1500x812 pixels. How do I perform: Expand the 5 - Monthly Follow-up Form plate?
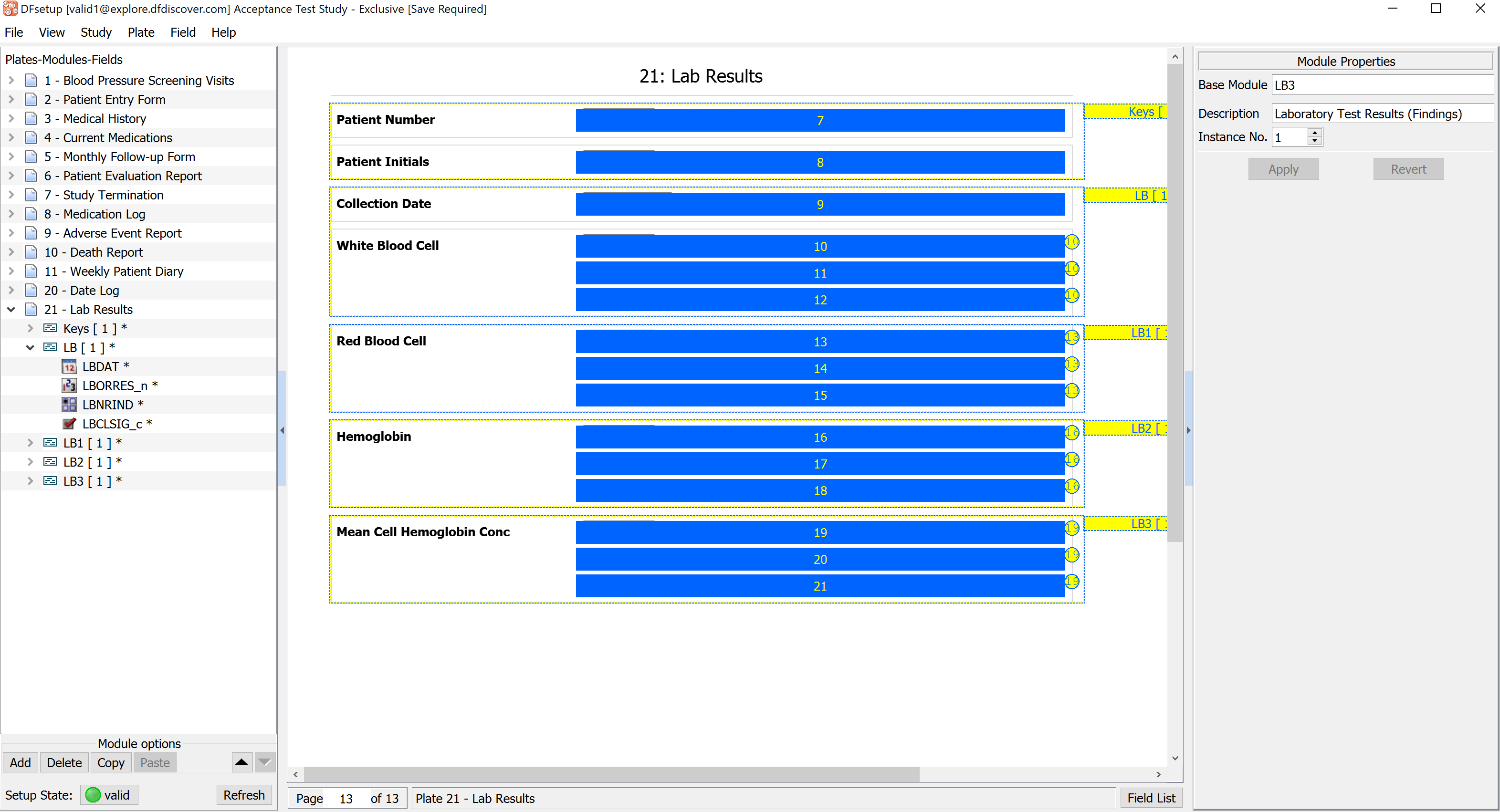11,156
